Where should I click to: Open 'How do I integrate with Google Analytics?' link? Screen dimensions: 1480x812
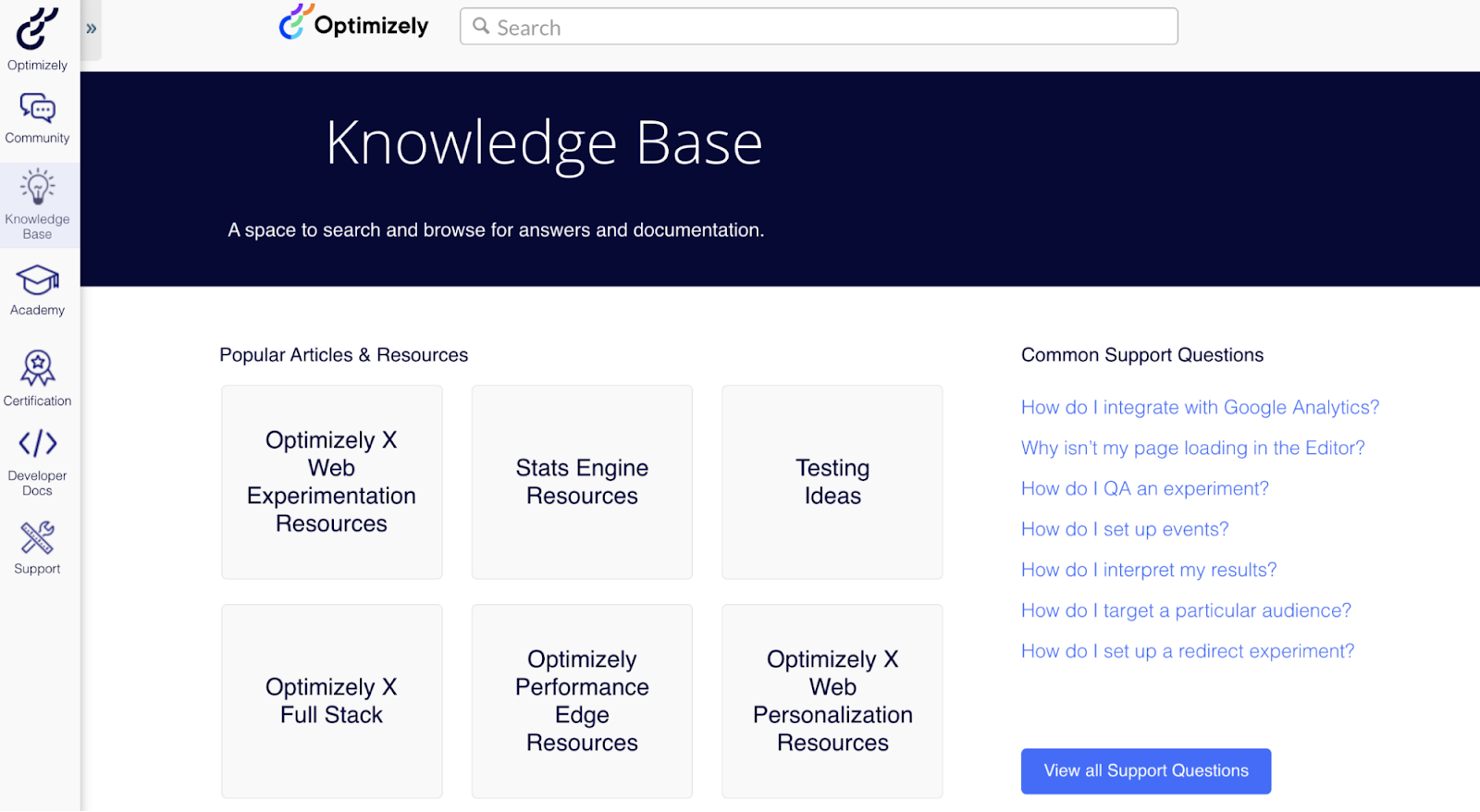[1200, 407]
